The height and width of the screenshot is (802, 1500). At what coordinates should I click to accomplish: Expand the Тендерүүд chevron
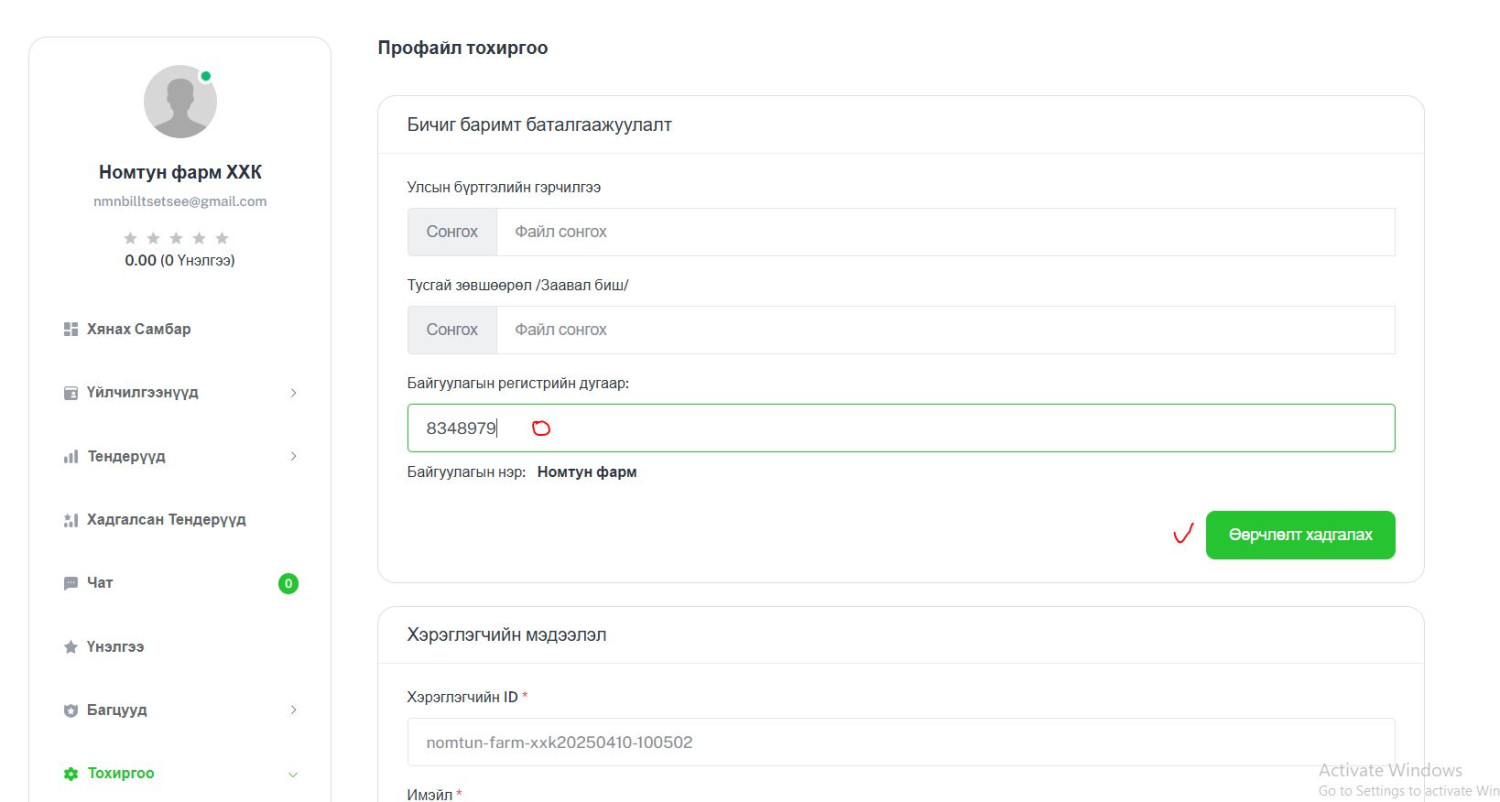click(293, 457)
